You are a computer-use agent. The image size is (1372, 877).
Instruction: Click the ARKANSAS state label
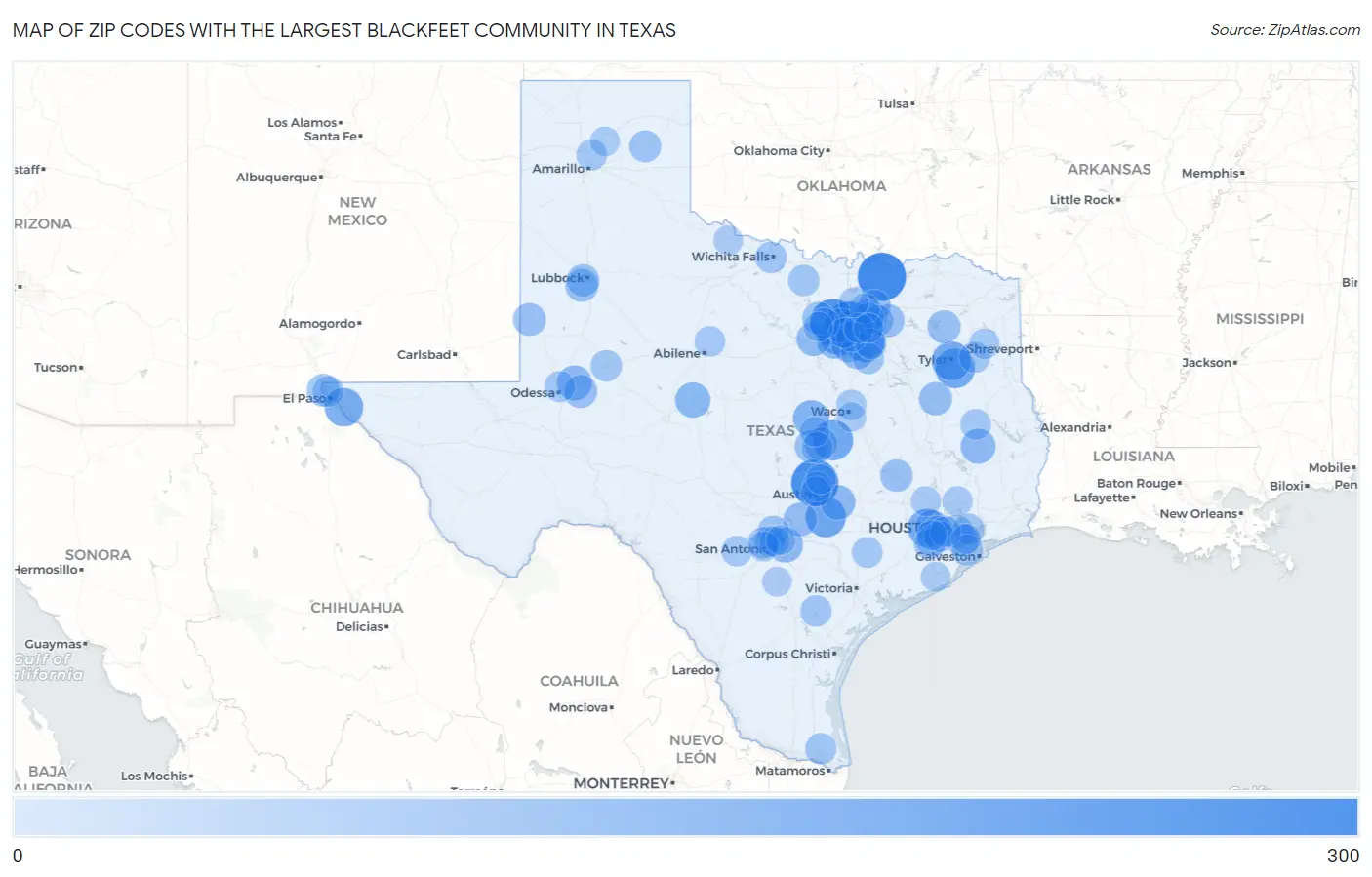(x=1110, y=170)
